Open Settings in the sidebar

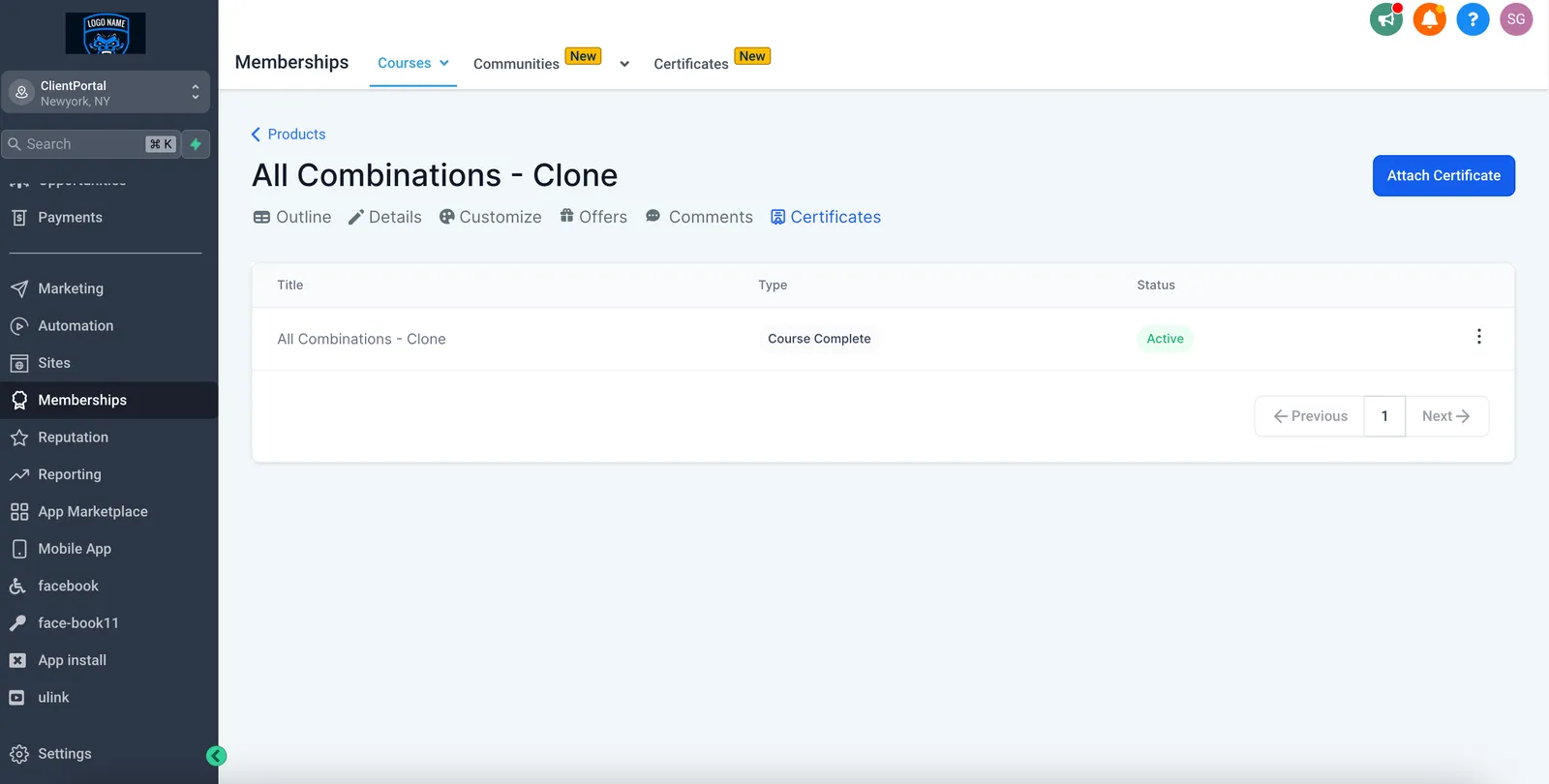pyautogui.click(x=108, y=754)
